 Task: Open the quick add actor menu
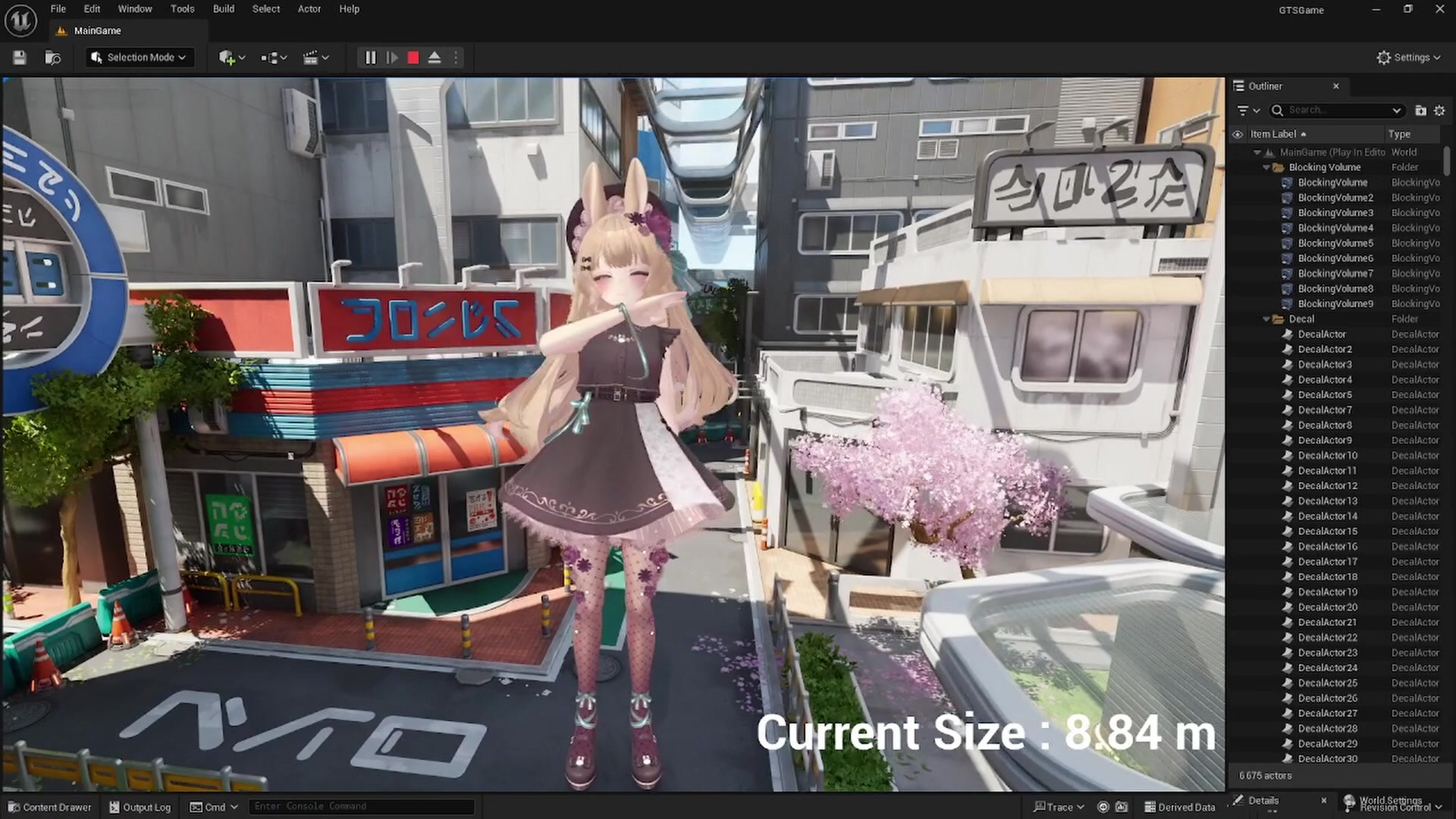coord(231,58)
